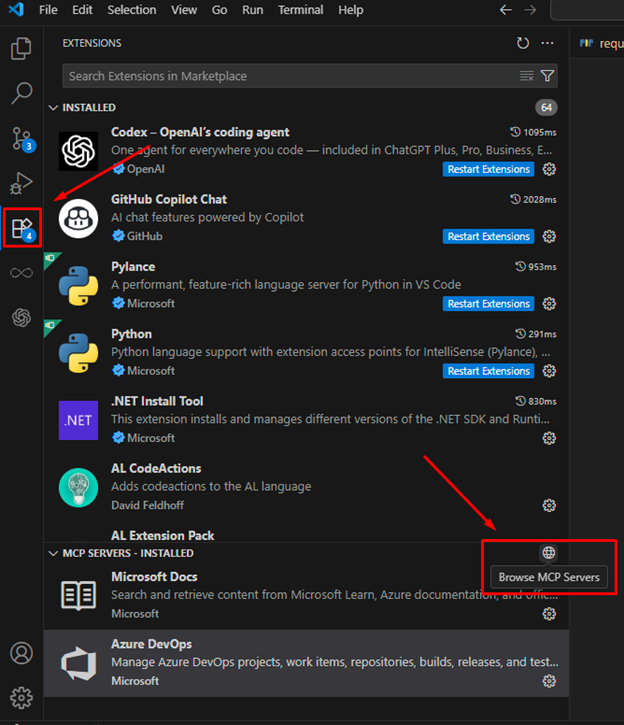This screenshot has height=725, width=624.
Task: Click the 2028ms activation time for Copilot Chat
Action: 533,199
